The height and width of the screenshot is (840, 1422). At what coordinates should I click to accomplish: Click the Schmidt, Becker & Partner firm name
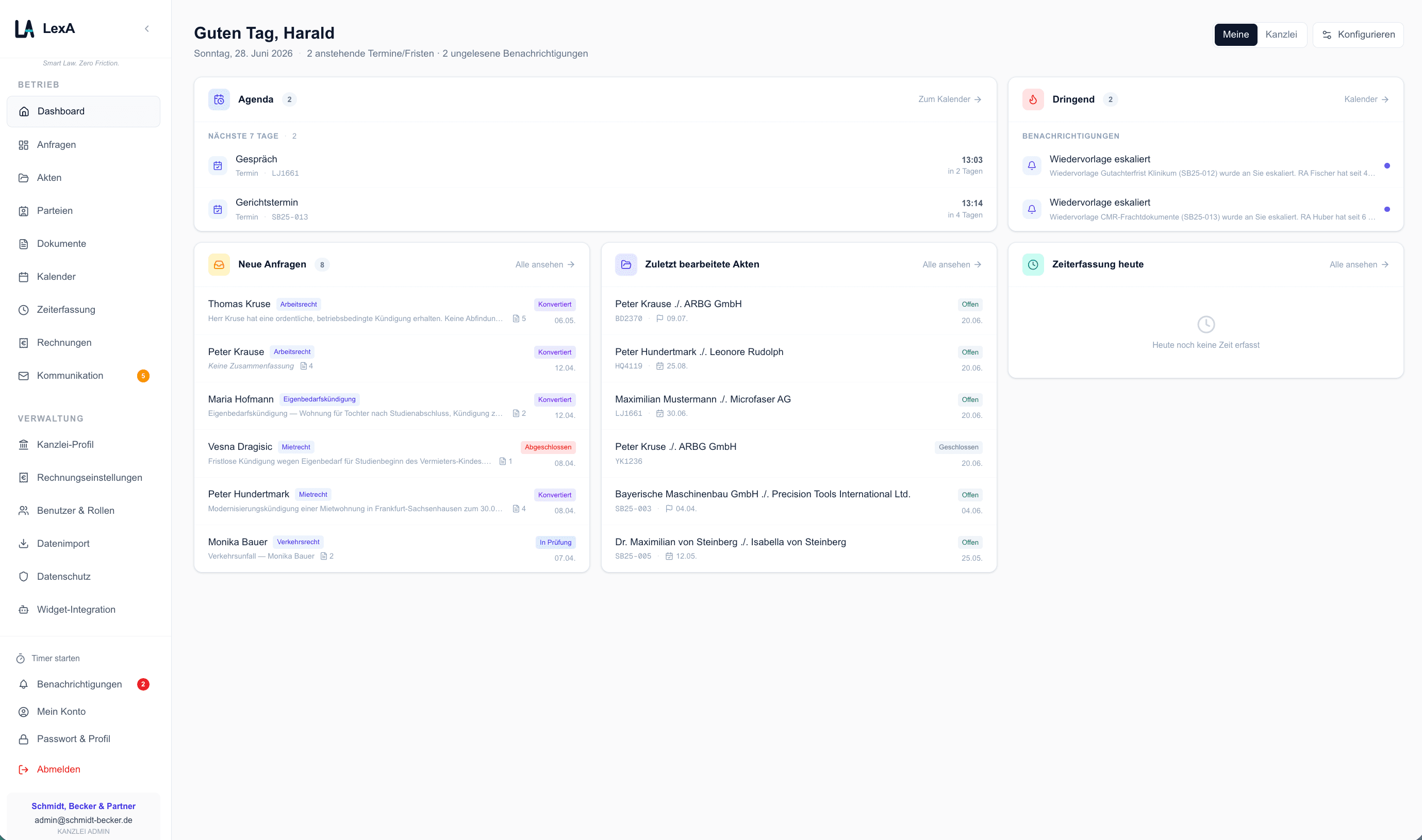[83, 807]
